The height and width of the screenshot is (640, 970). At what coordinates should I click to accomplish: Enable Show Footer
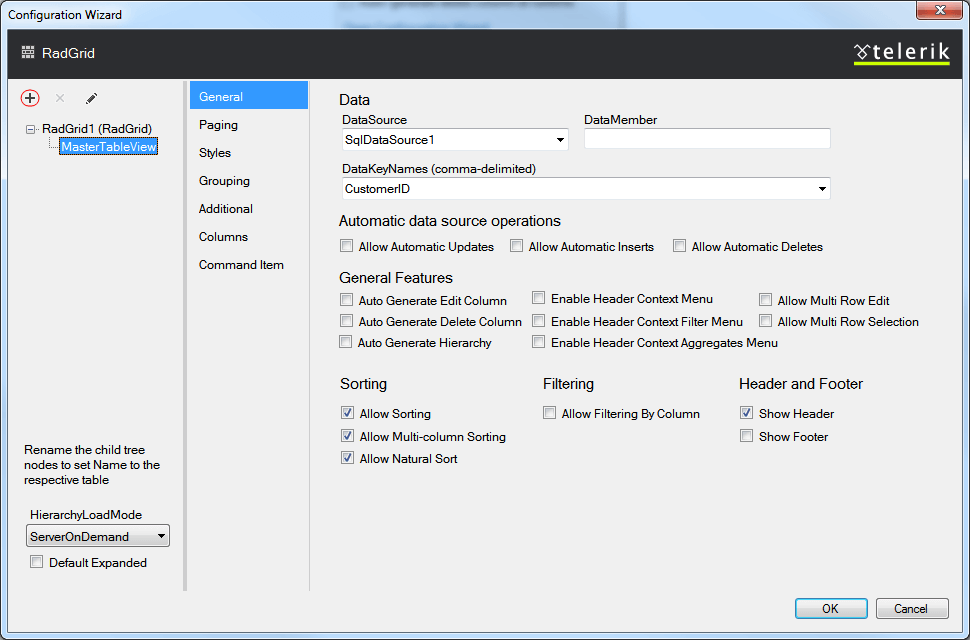point(747,436)
